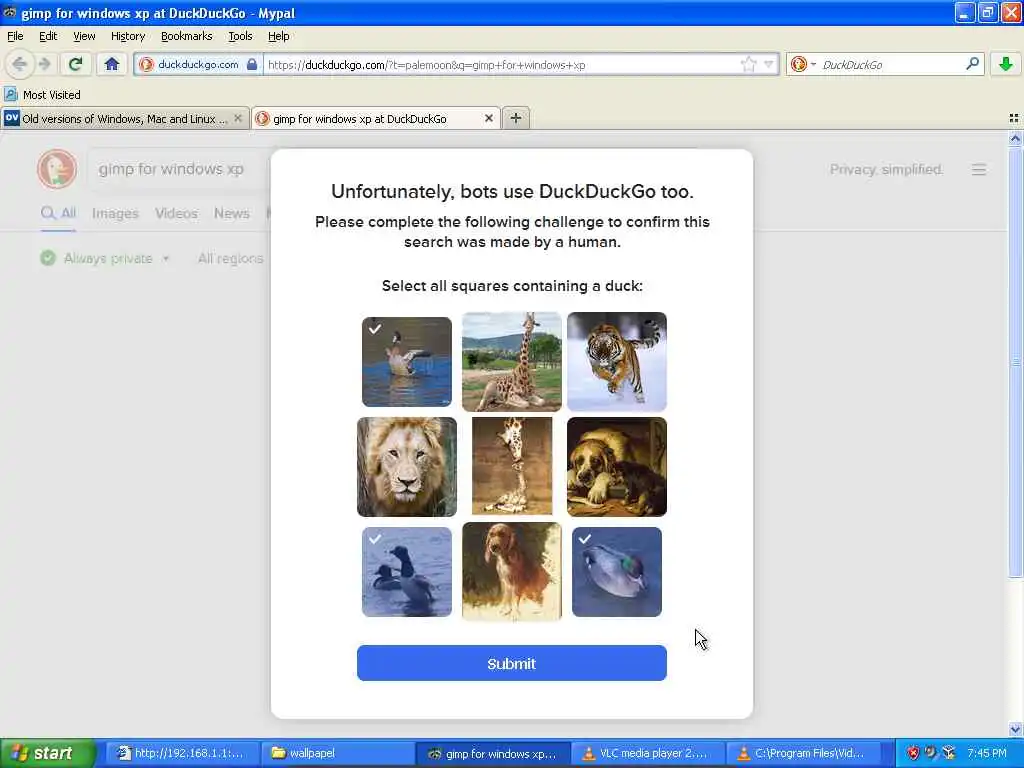Select the lion face square

pos(406,467)
